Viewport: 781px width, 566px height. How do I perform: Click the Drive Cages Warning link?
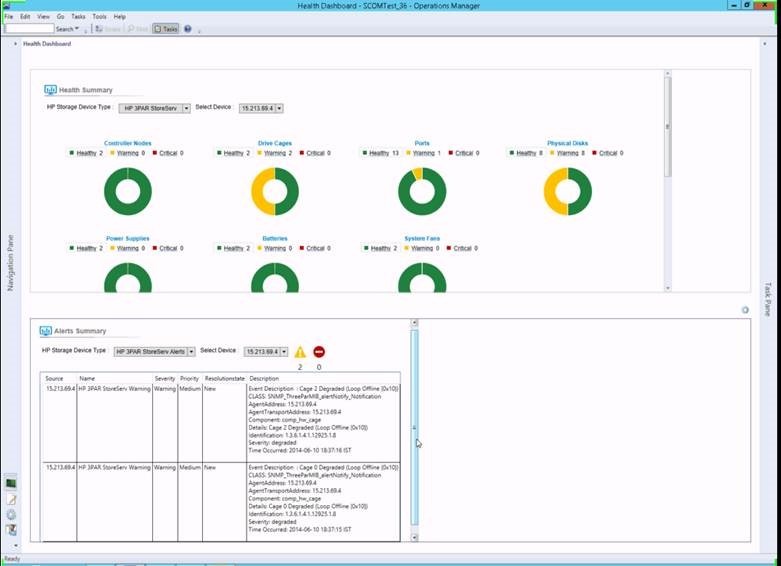276,153
